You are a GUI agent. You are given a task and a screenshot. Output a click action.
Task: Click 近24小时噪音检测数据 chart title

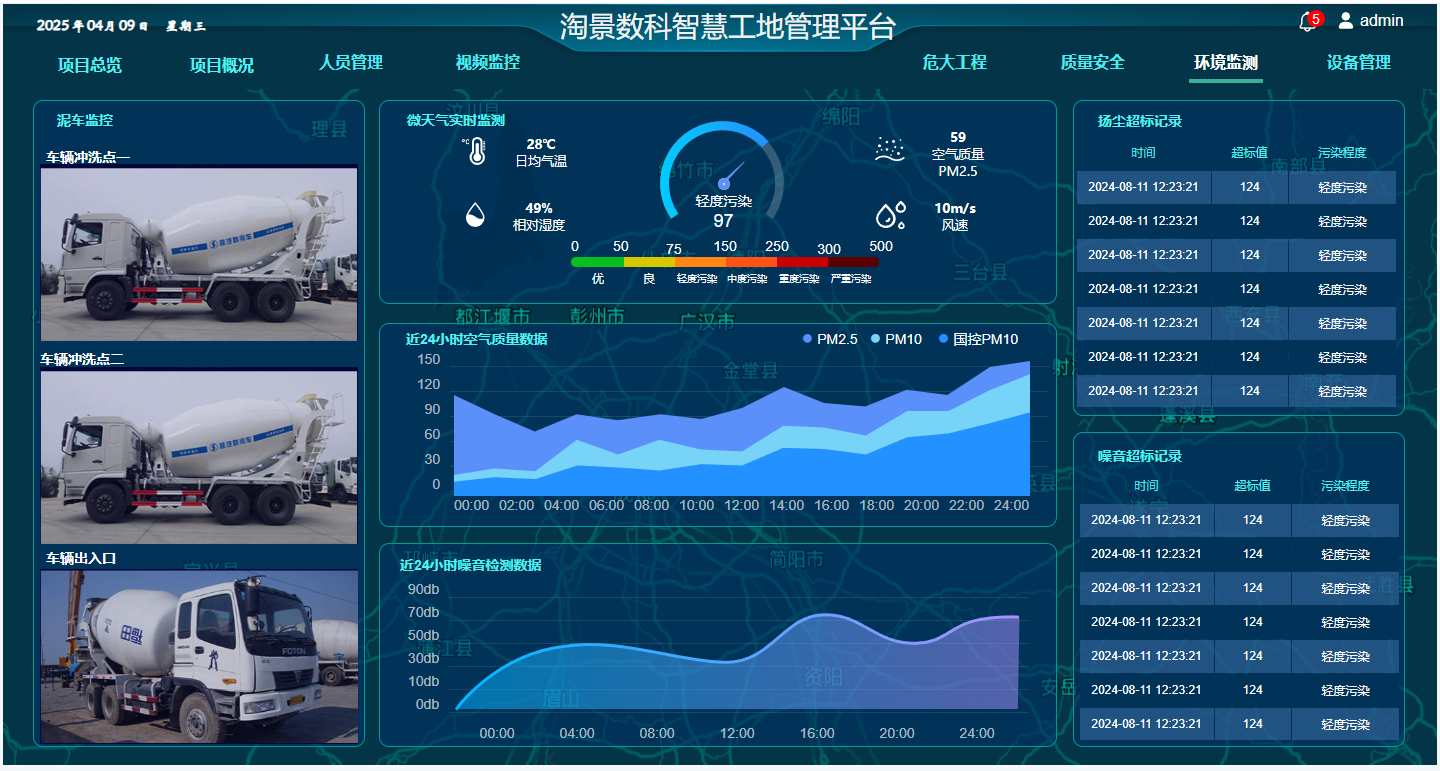(x=470, y=565)
